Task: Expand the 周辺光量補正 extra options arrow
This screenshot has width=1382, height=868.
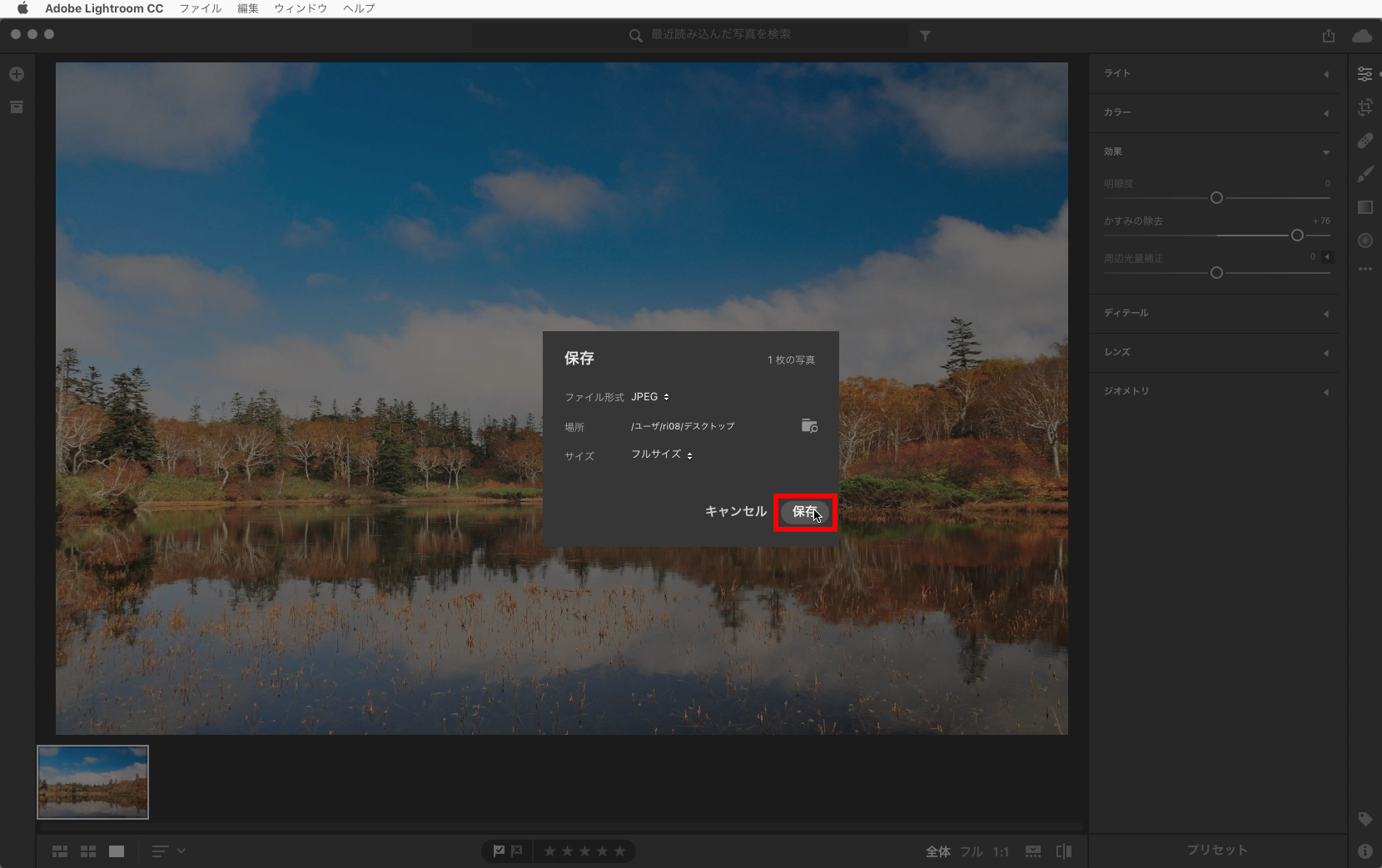Action: [x=1327, y=257]
